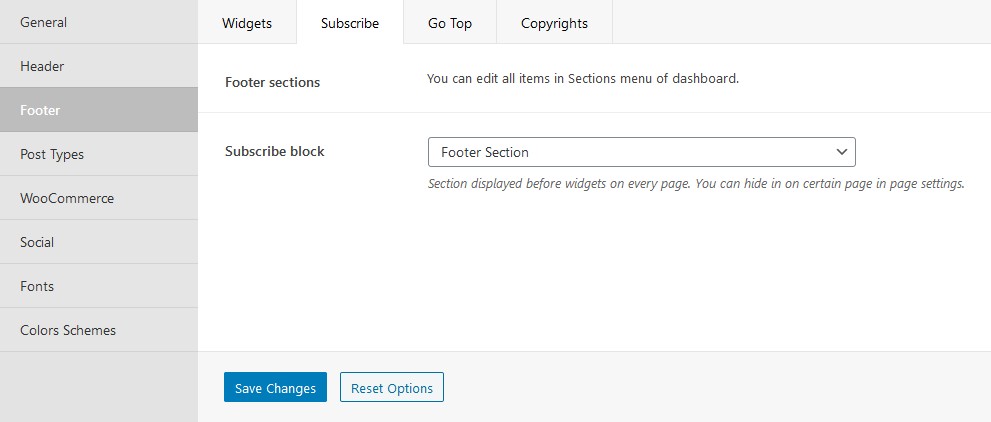Click the Reset Options button
This screenshot has height=422, width=991.
coord(392,387)
